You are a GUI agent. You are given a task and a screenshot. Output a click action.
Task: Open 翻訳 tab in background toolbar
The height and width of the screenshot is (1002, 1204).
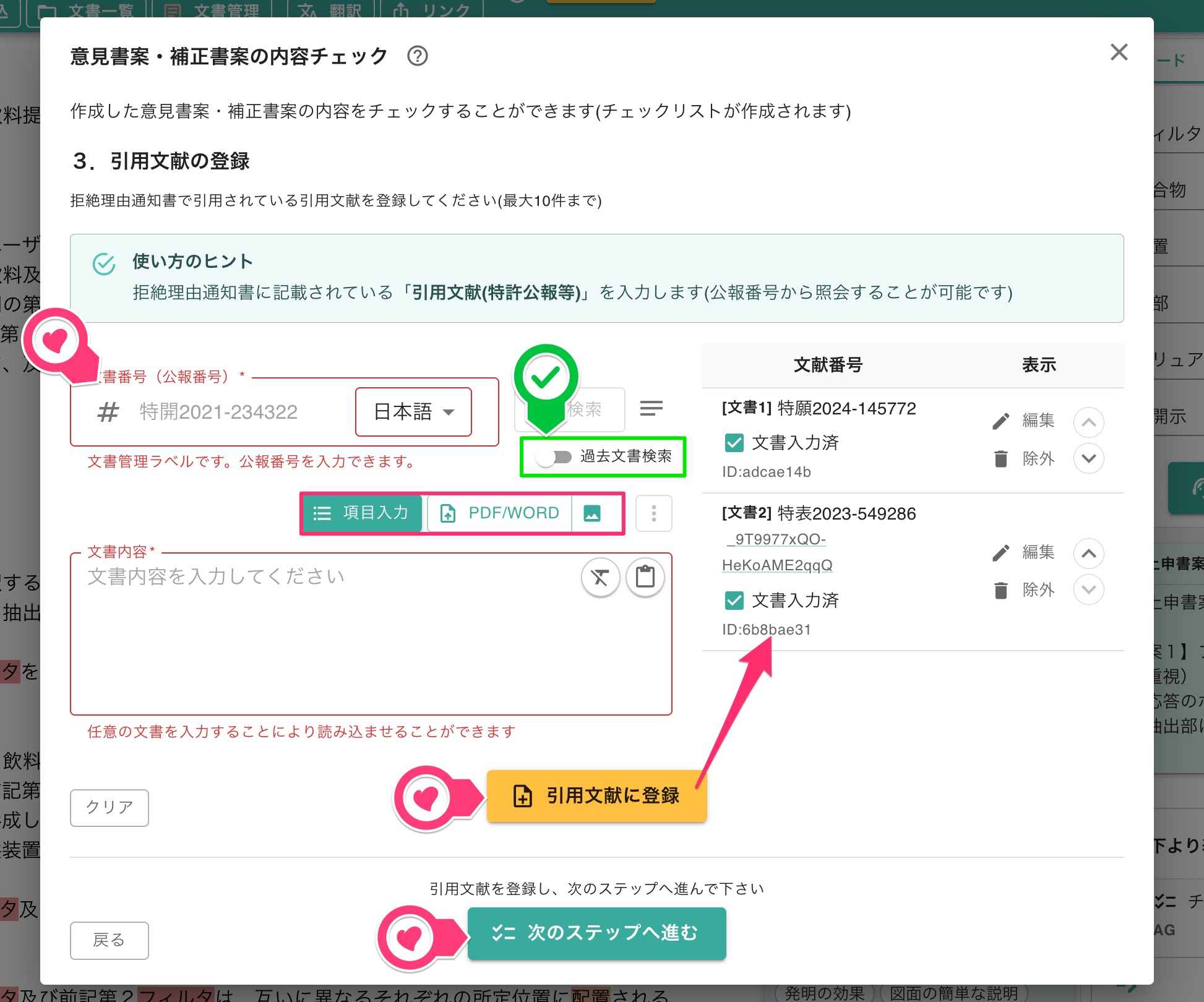(x=330, y=11)
